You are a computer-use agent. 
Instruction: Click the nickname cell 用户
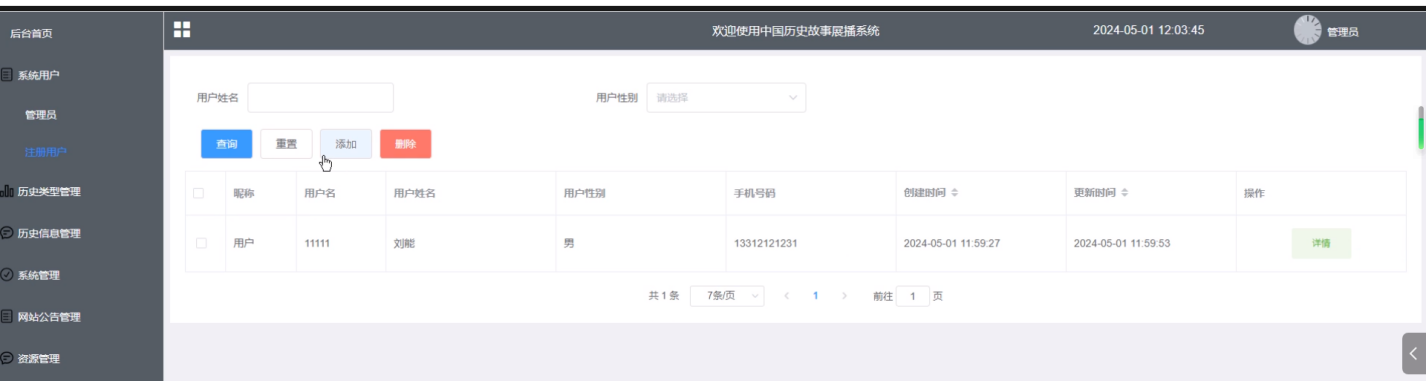[244, 243]
